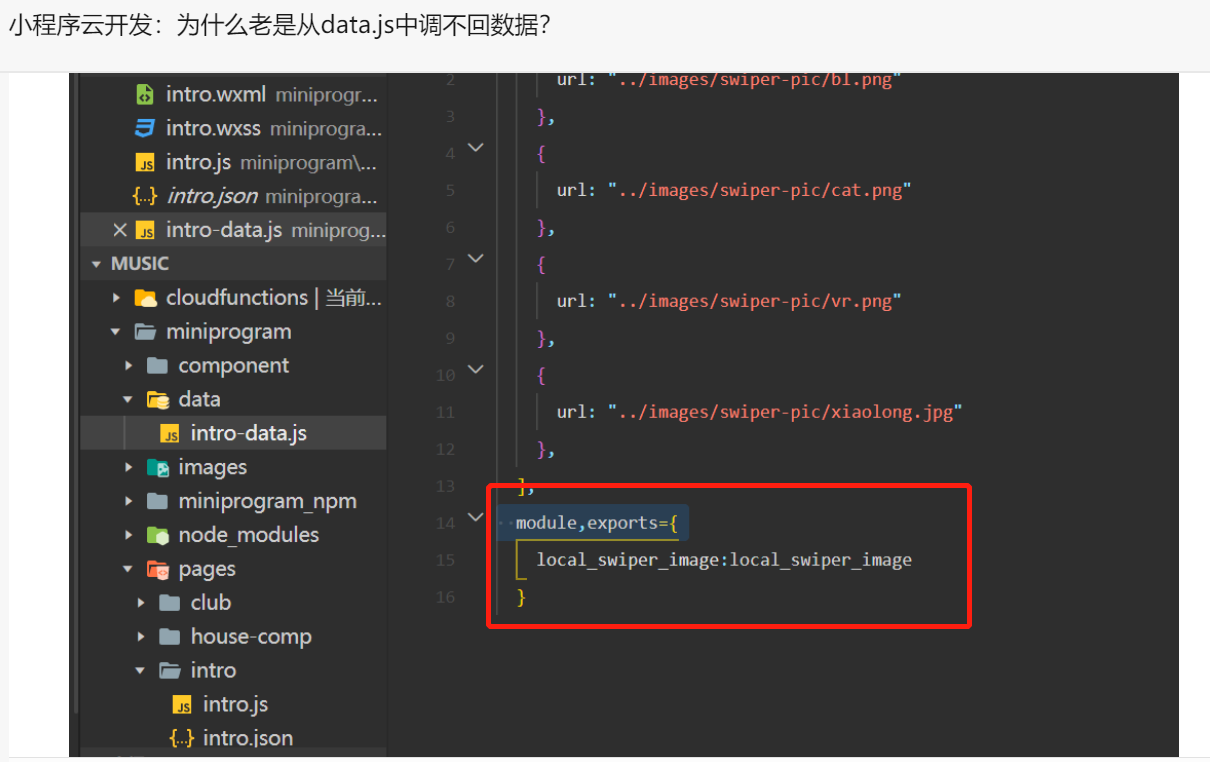Image resolution: width=1210 pixels, height=762 pixels.
Task: Click the cat.png url string in code
Action: 760,190
